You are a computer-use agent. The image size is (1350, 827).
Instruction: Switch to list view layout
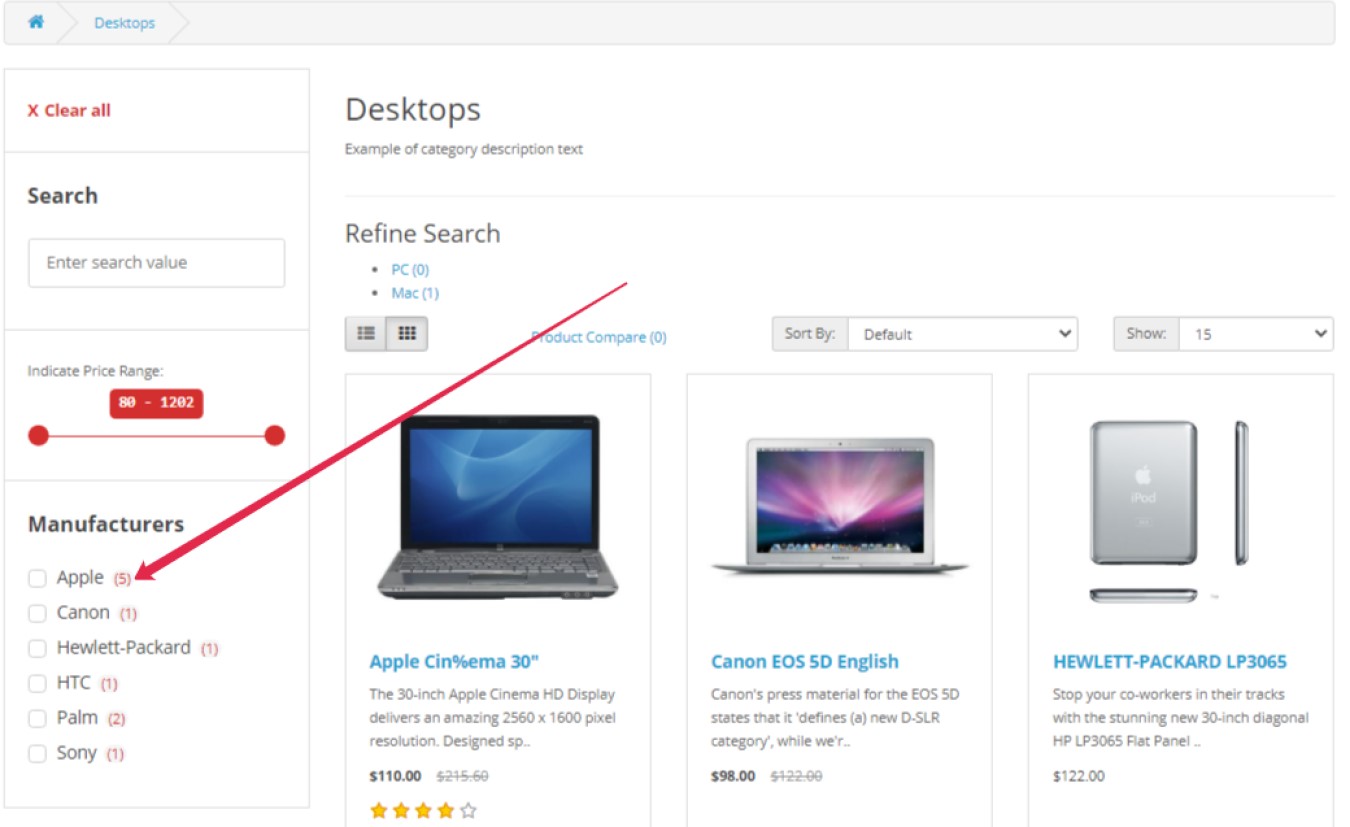tap(366, 334)
